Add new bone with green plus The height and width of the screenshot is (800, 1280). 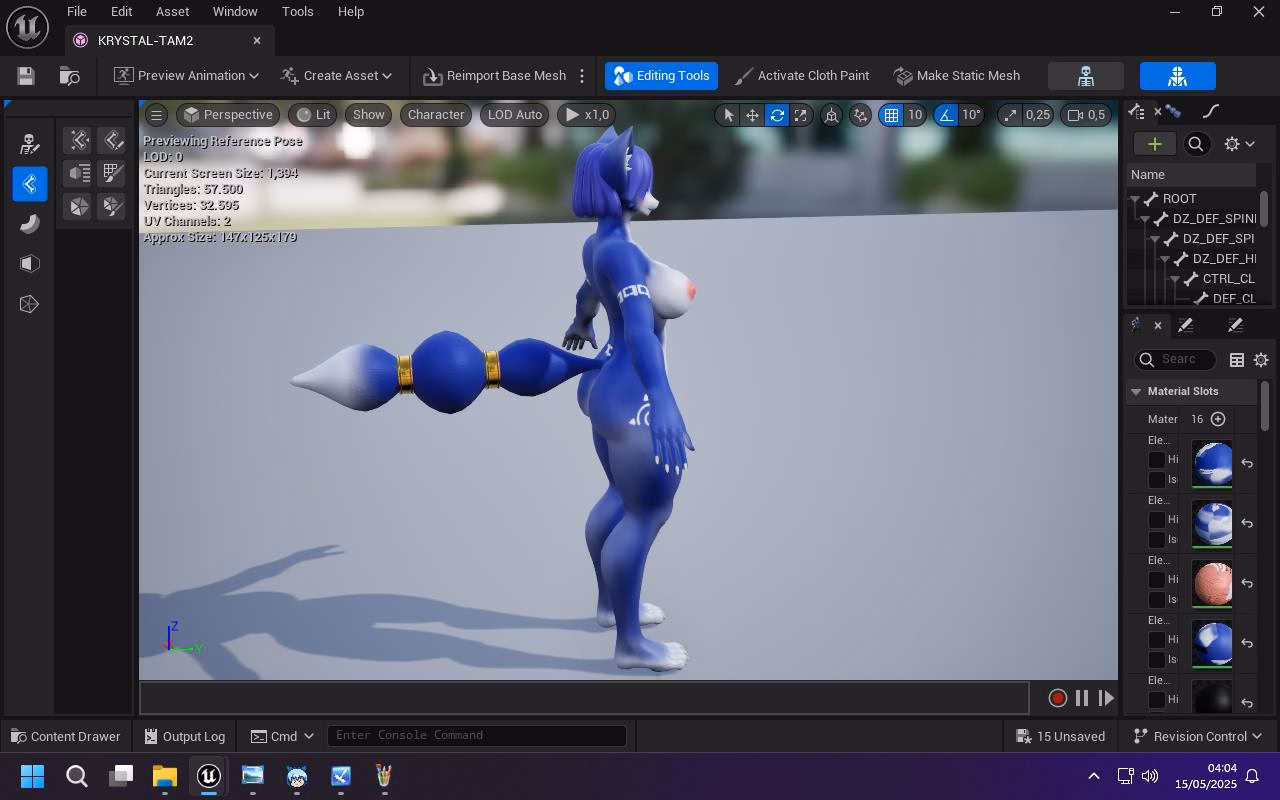pyautogui.click(x=1154, y=144)
